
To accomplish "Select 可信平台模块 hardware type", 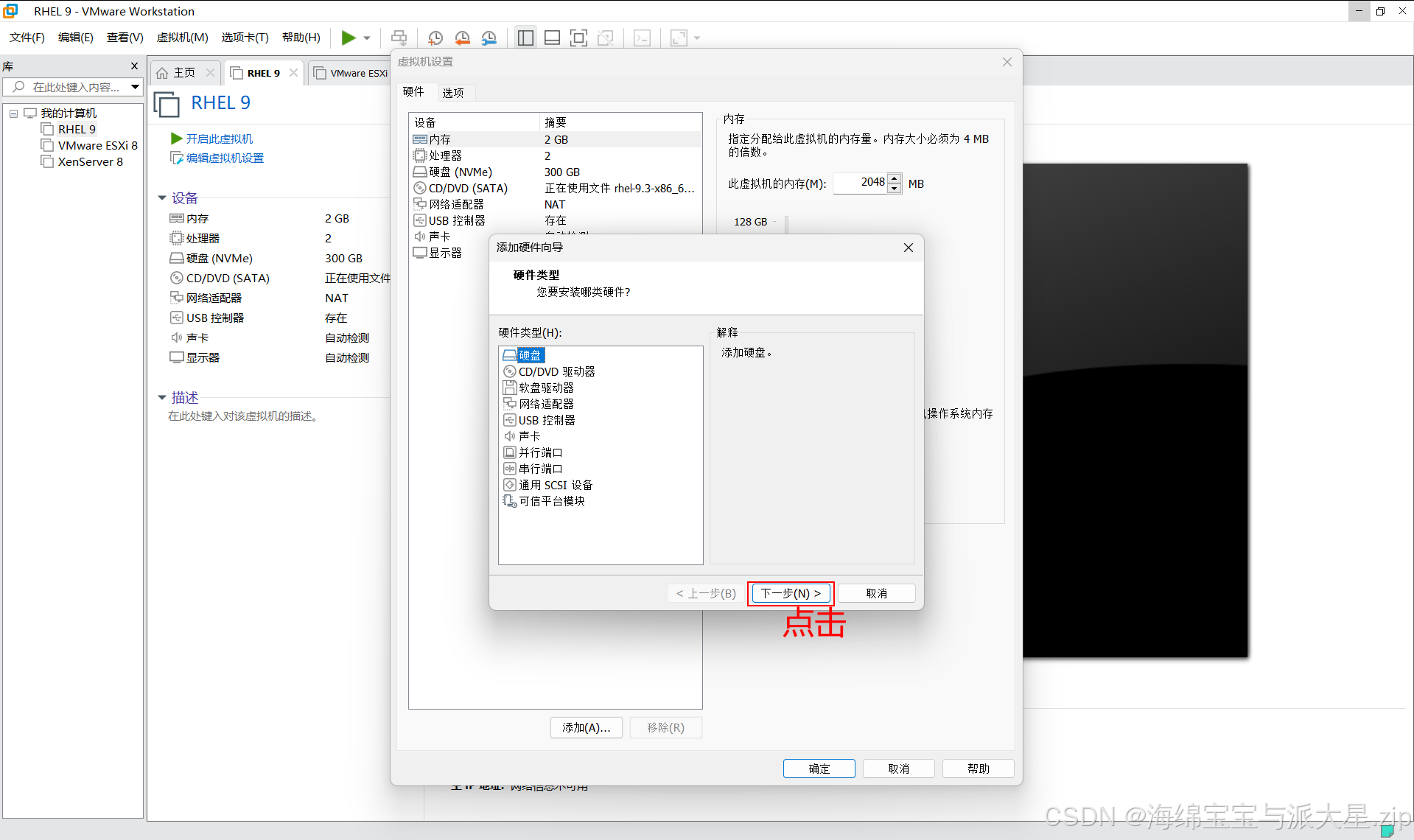I will [x=544, y=501].
